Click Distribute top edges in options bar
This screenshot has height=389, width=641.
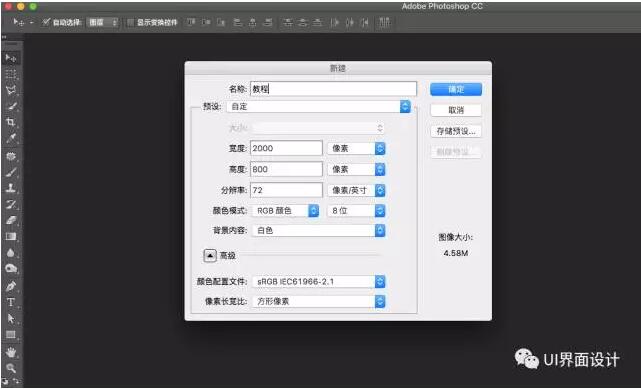coord(288,22)
